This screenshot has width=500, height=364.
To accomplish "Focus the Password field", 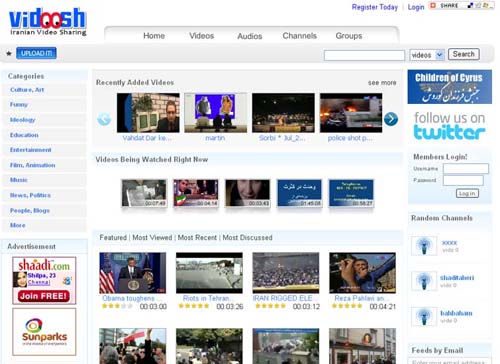I will tap(463, 180).
